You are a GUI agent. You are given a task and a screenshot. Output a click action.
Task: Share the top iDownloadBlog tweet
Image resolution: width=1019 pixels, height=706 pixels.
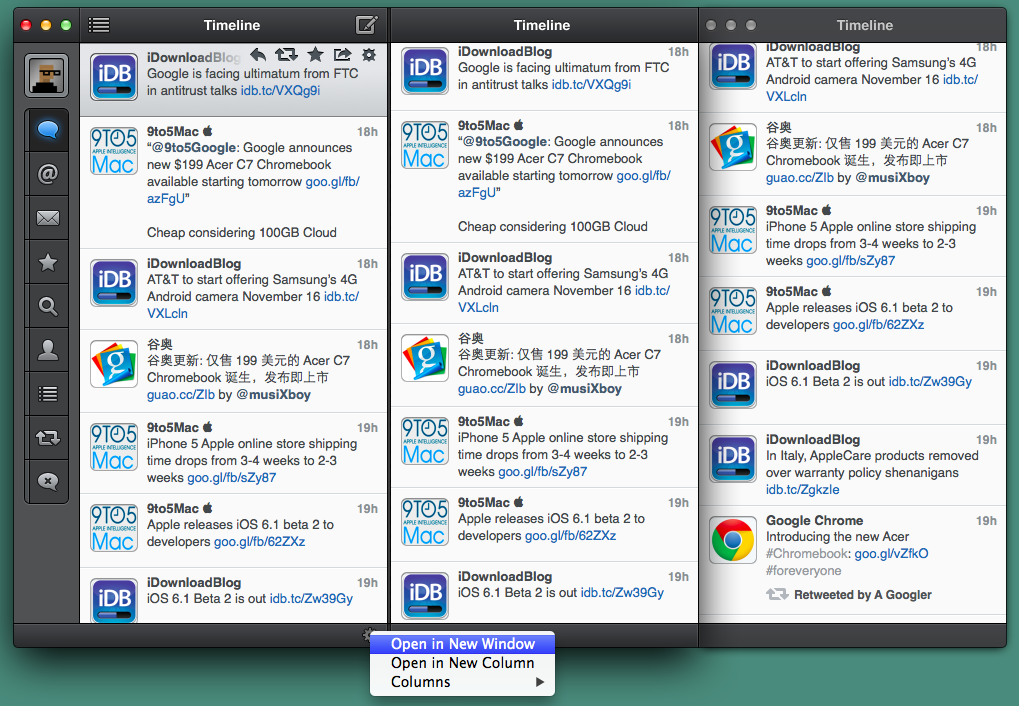342,55
